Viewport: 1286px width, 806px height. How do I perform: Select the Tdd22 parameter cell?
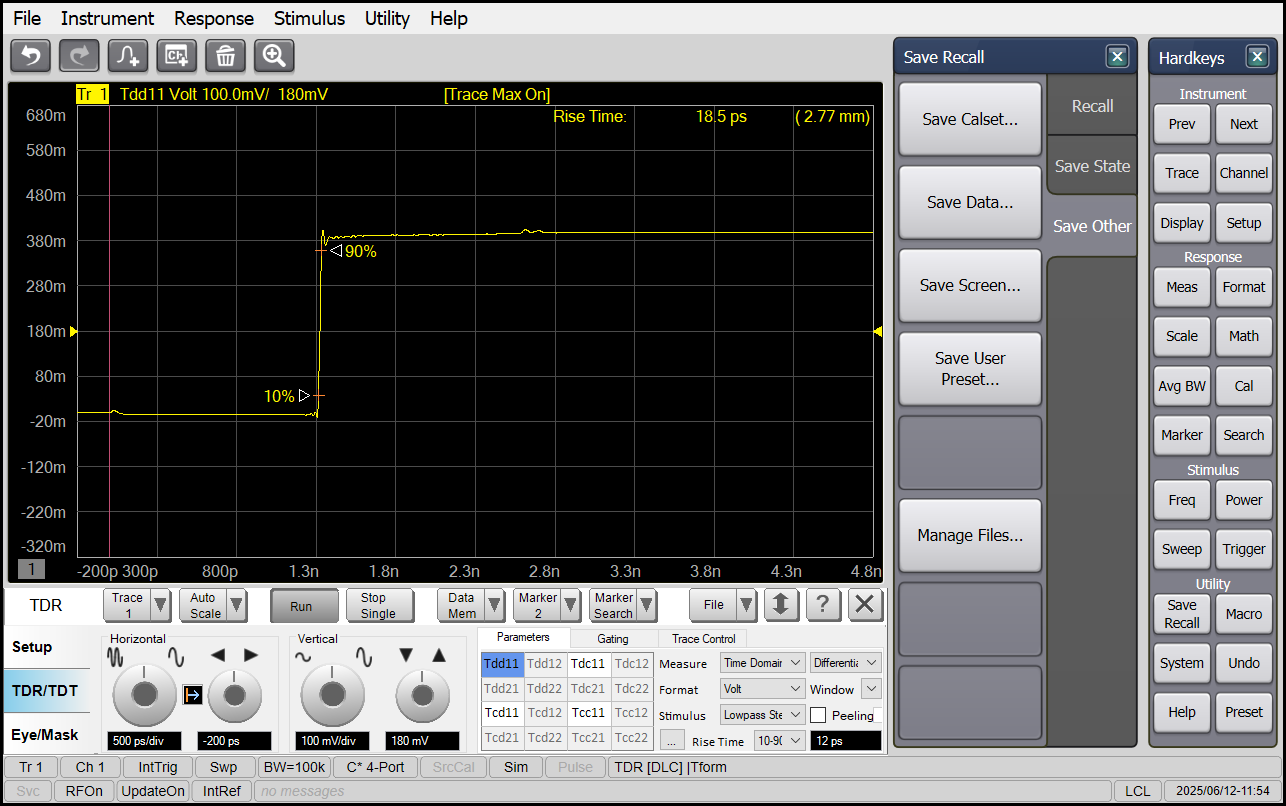[x=545, y=688]
